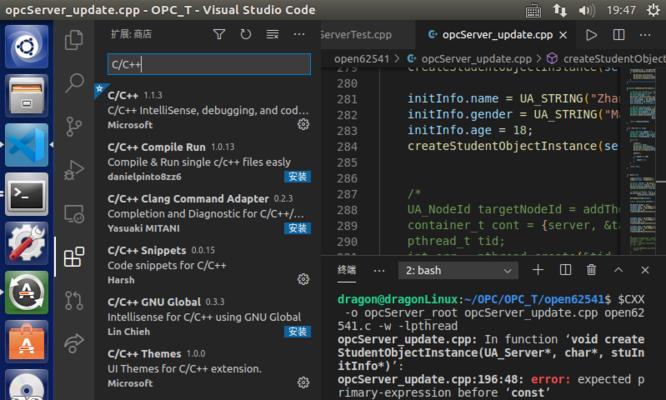666x400 pixels.
Task: Refresh the extensions list
Action: click(x=246, y=34)
